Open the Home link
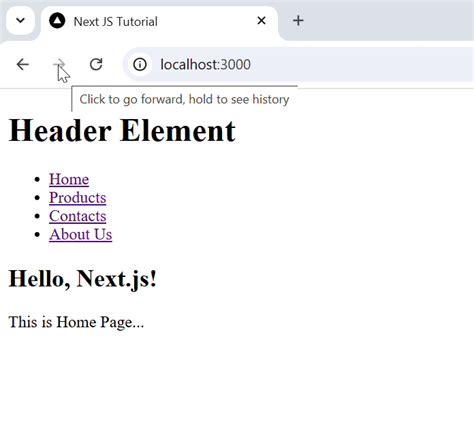The width and height of the screenshot is (474, 445). tap(69, 179)
